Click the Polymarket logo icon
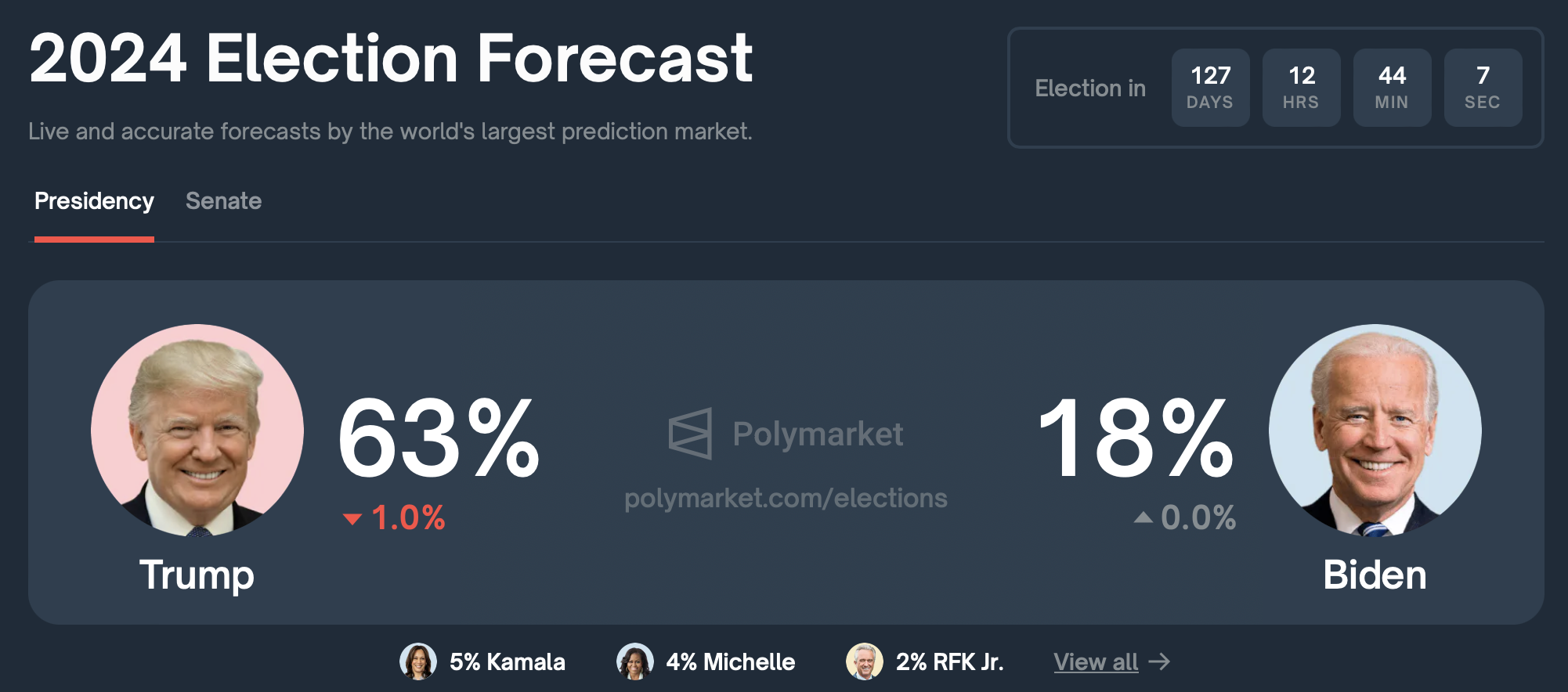Image resolution: width=1568 pixels, height=692 pixels. (x=690, y=434)
